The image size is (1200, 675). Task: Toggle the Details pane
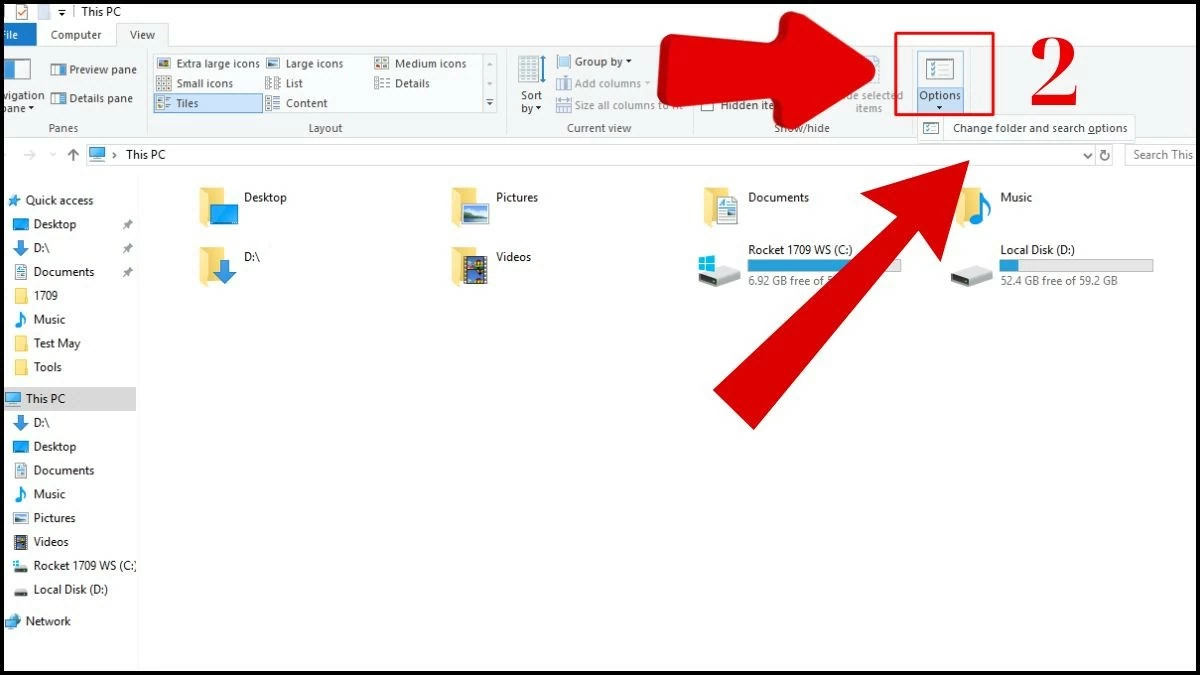click(90, 97)
